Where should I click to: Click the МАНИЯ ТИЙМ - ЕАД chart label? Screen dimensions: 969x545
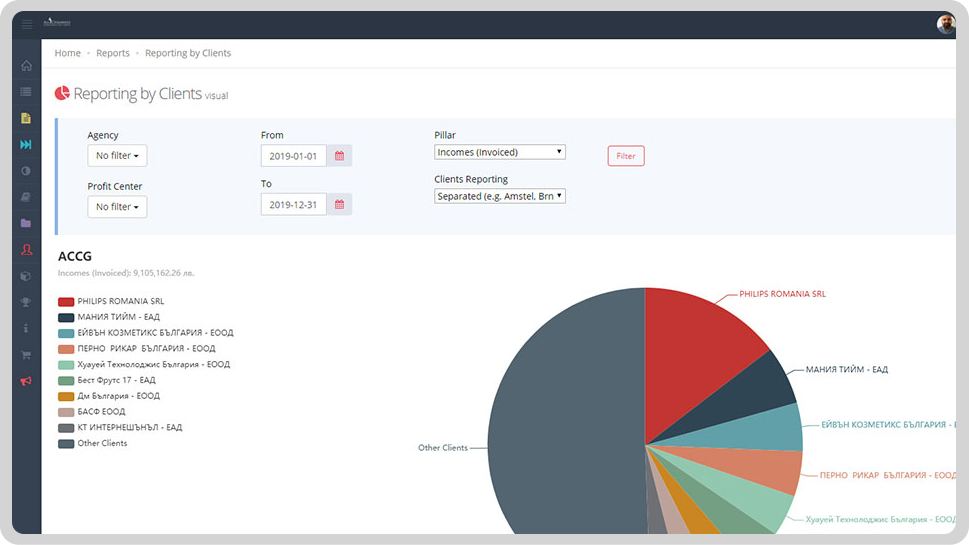[x=847, y=370]
